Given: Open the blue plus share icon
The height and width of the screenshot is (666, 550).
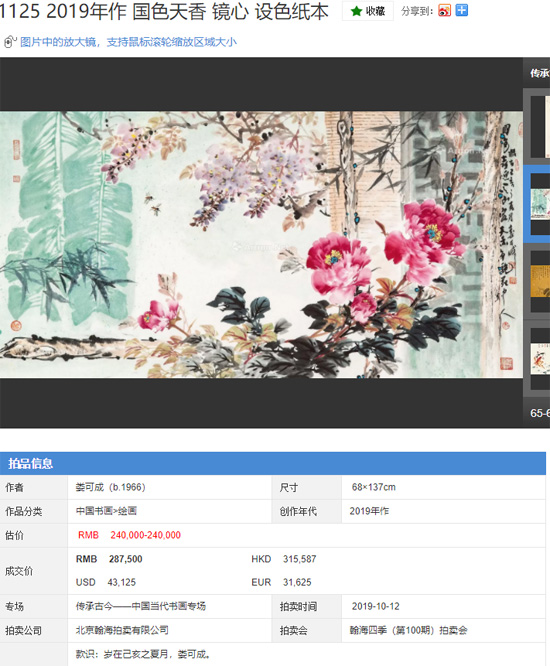Looking at the screenshot, I should tap(462, 10).
